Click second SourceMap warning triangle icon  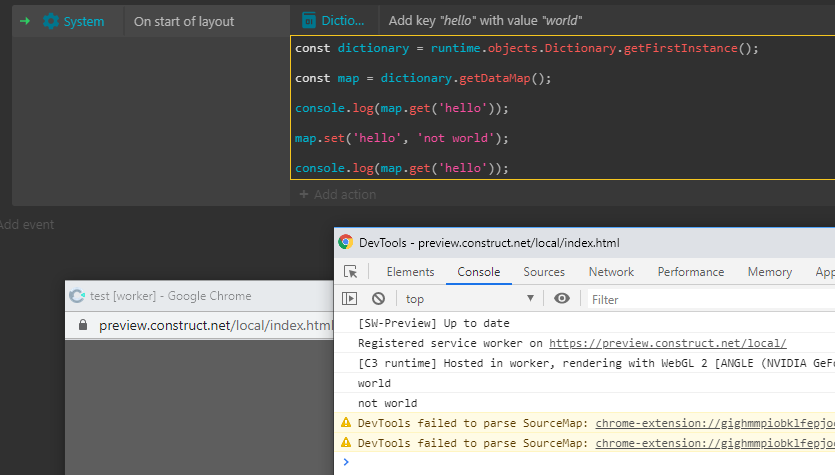tap(346, 443)
